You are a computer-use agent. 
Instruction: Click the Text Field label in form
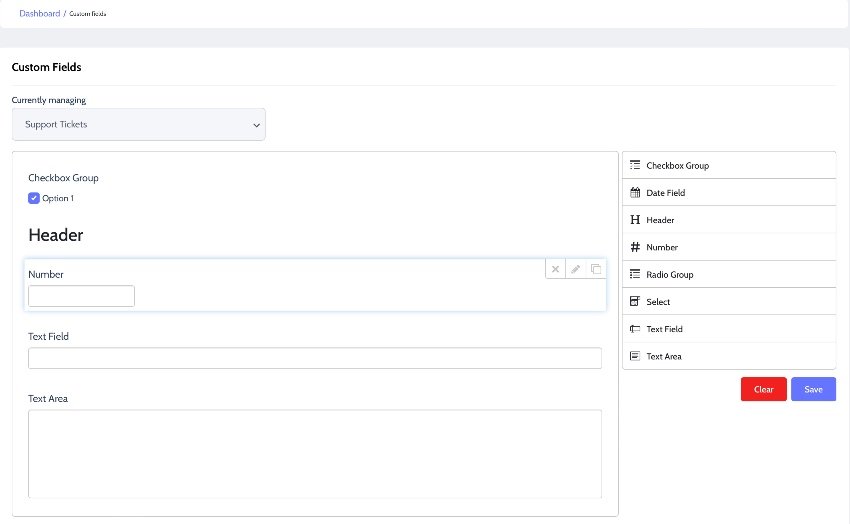48,337
